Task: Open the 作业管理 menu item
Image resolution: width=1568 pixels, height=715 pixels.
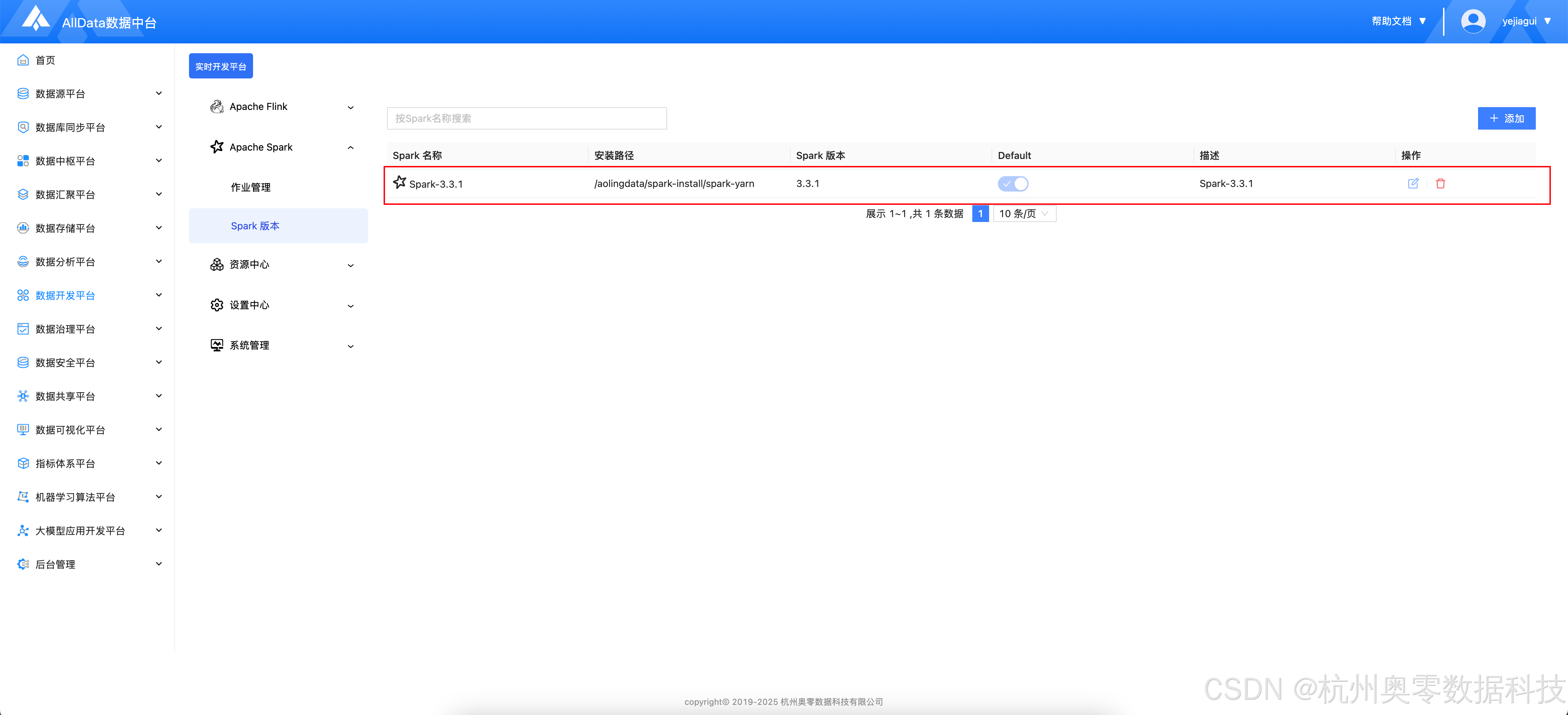Action: pos(251,187)
